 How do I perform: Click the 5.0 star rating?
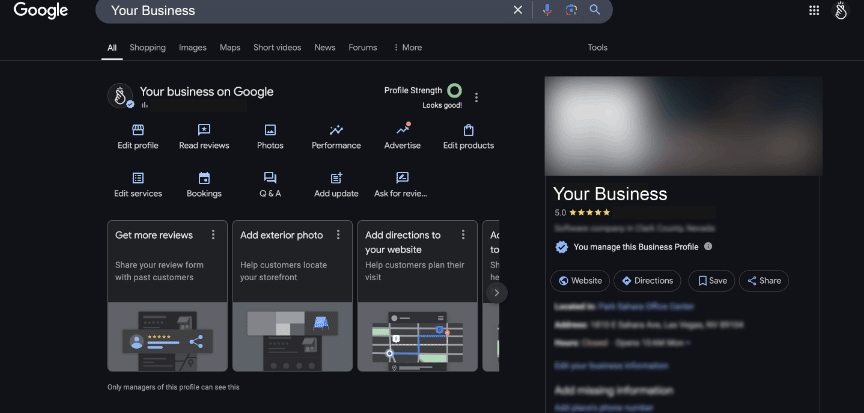click(582, 212)
